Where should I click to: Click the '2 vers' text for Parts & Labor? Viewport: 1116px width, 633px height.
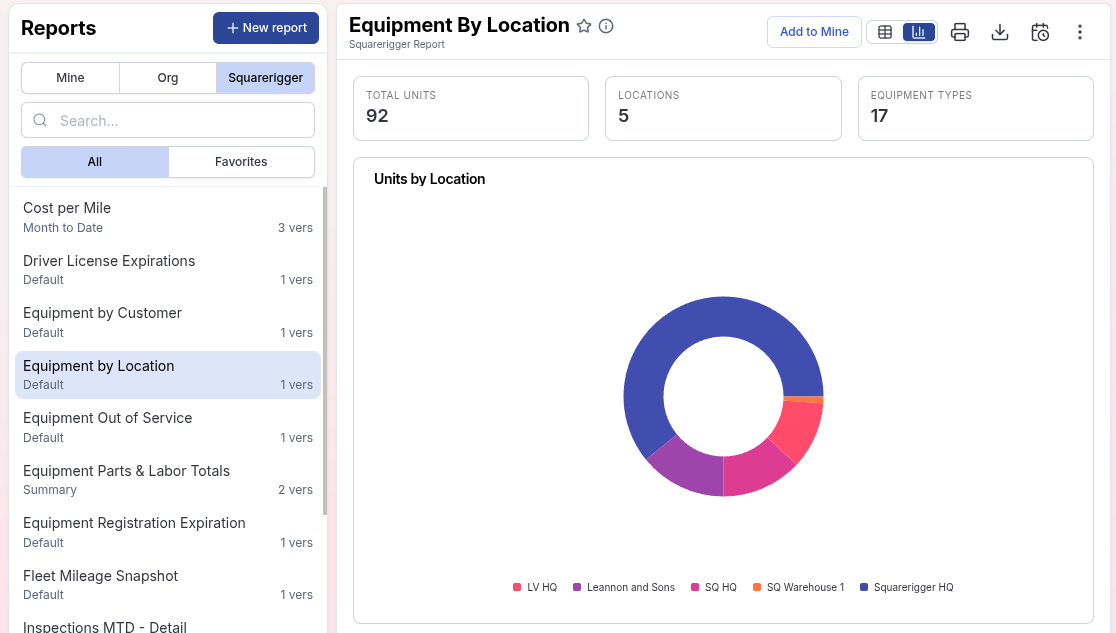(x=295, y=490)
